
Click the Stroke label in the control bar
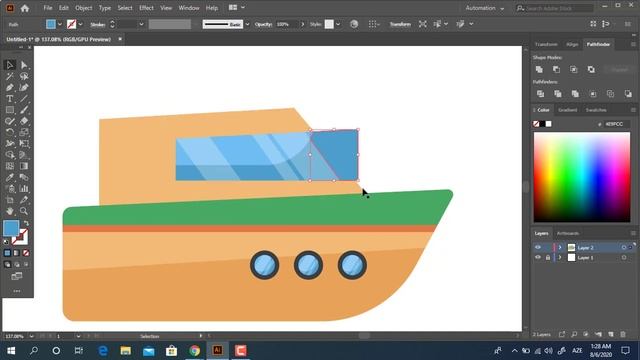pos(98,24)
